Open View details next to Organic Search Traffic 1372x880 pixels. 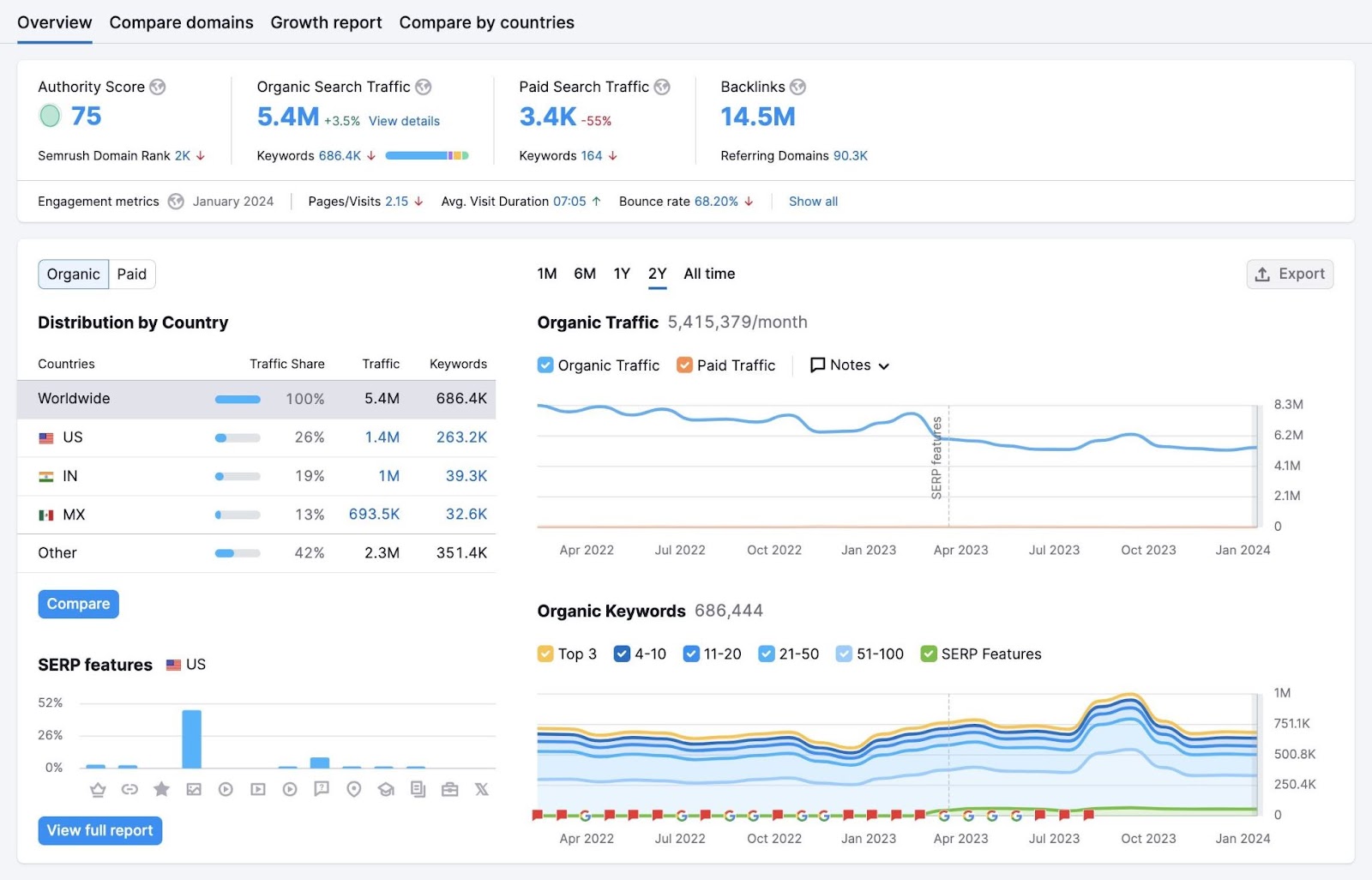[403, 121]
